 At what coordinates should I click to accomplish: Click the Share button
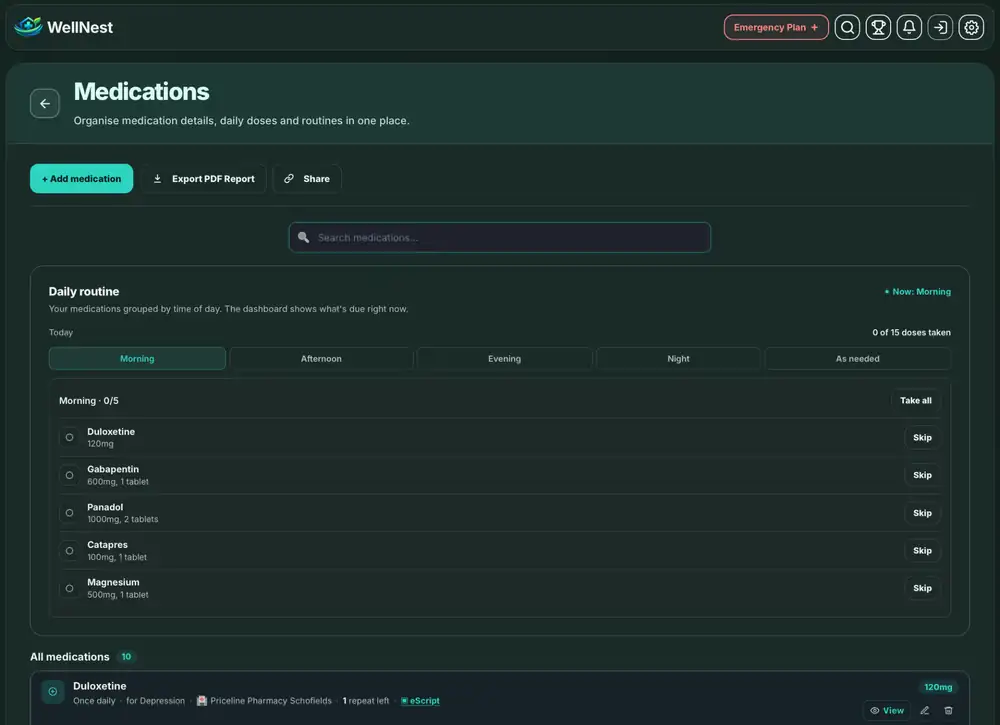tap(307, 179)
